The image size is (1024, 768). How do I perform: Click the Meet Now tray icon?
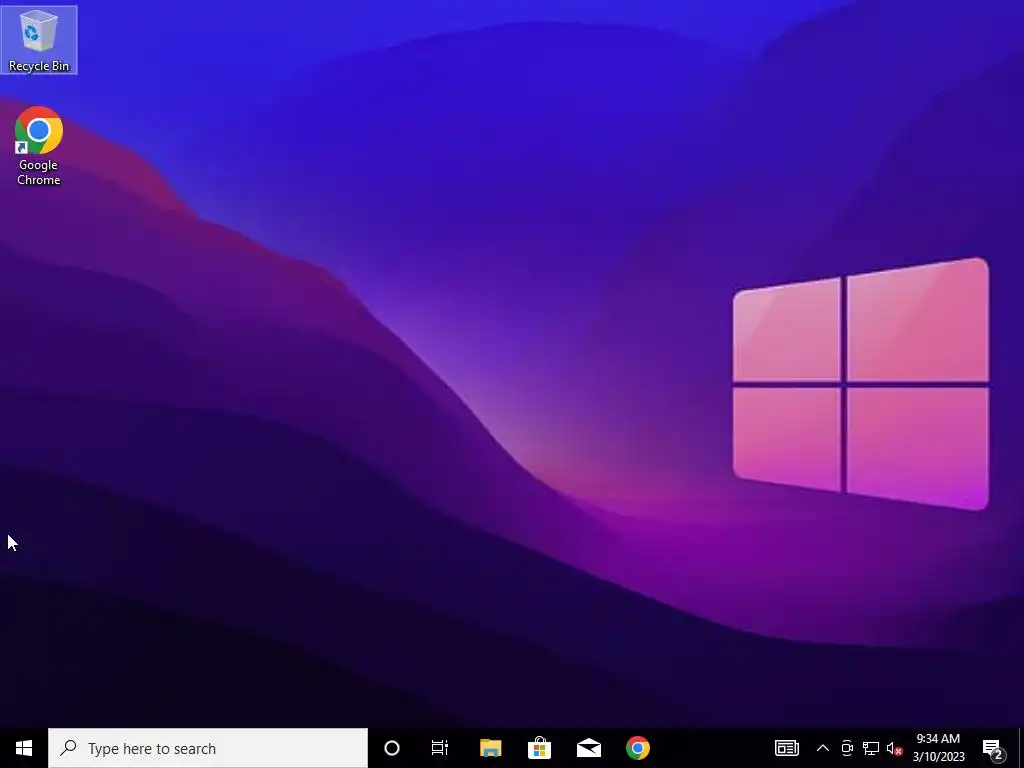tap(847, 748)
